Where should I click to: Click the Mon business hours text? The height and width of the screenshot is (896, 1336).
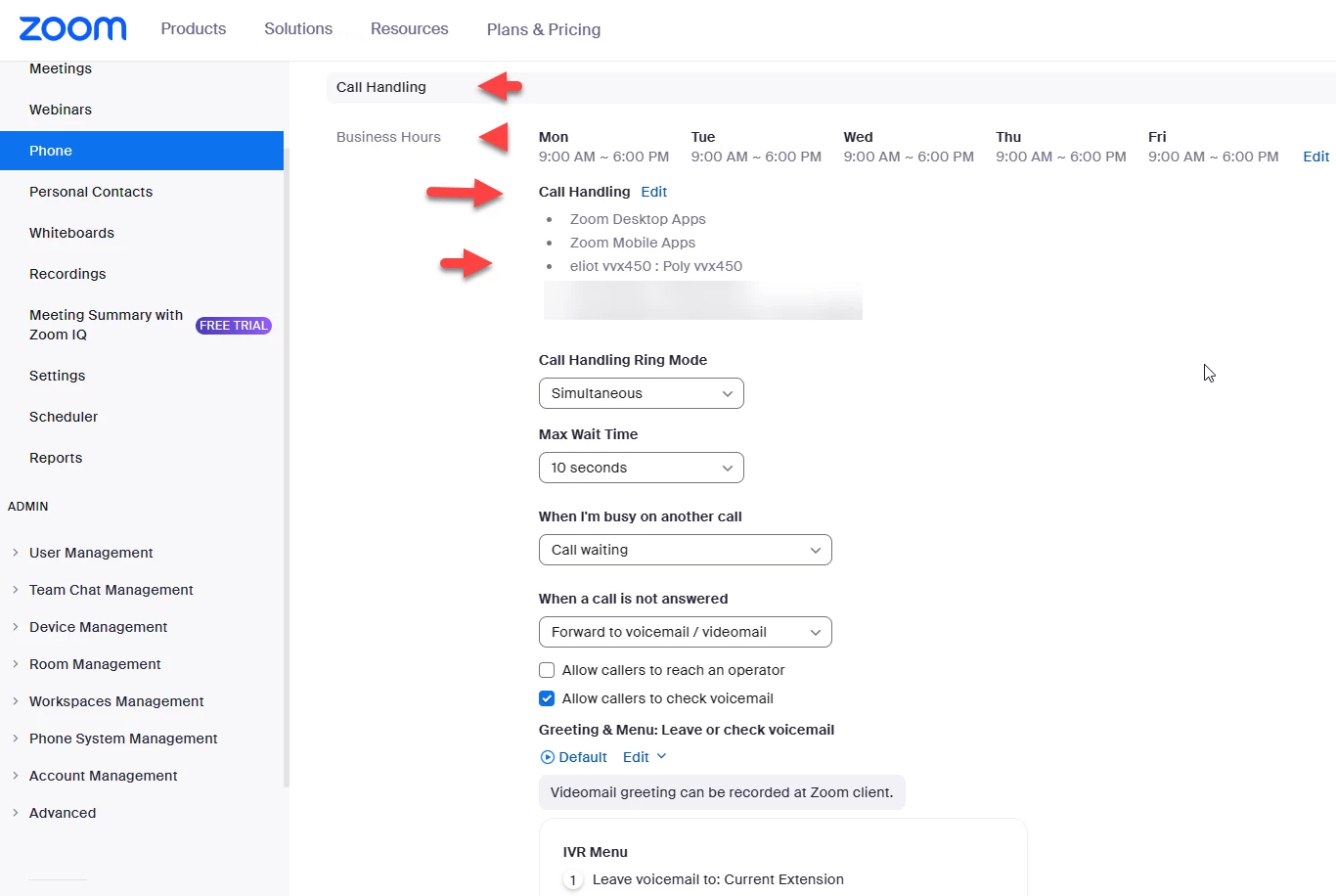coord(603,157)
